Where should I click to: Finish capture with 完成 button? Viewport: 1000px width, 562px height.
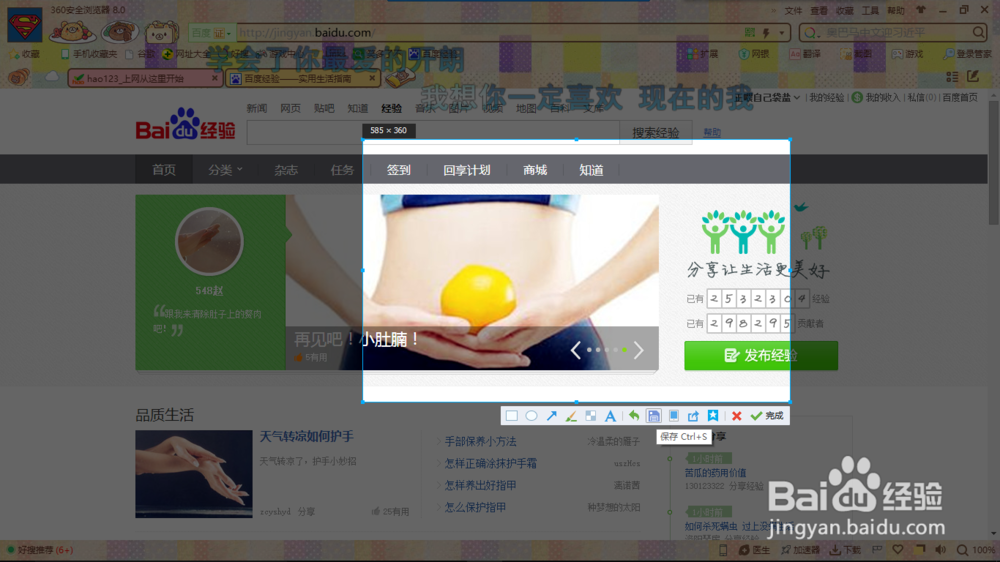[767, 416]
